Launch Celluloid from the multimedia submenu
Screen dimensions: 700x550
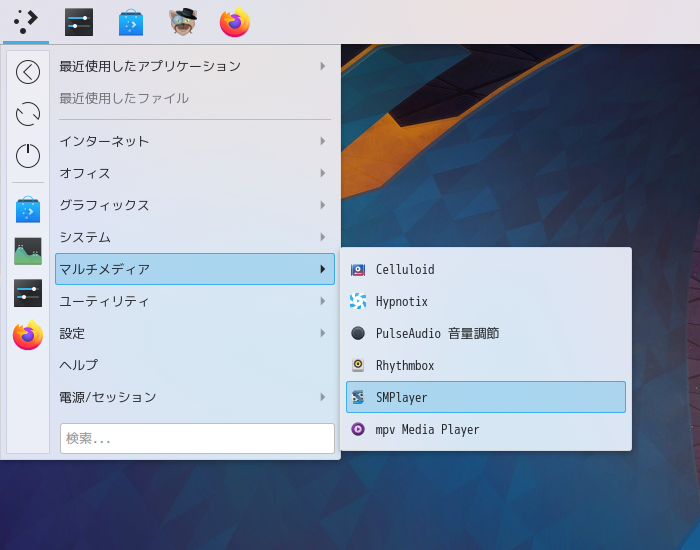(x=486, y=269)
